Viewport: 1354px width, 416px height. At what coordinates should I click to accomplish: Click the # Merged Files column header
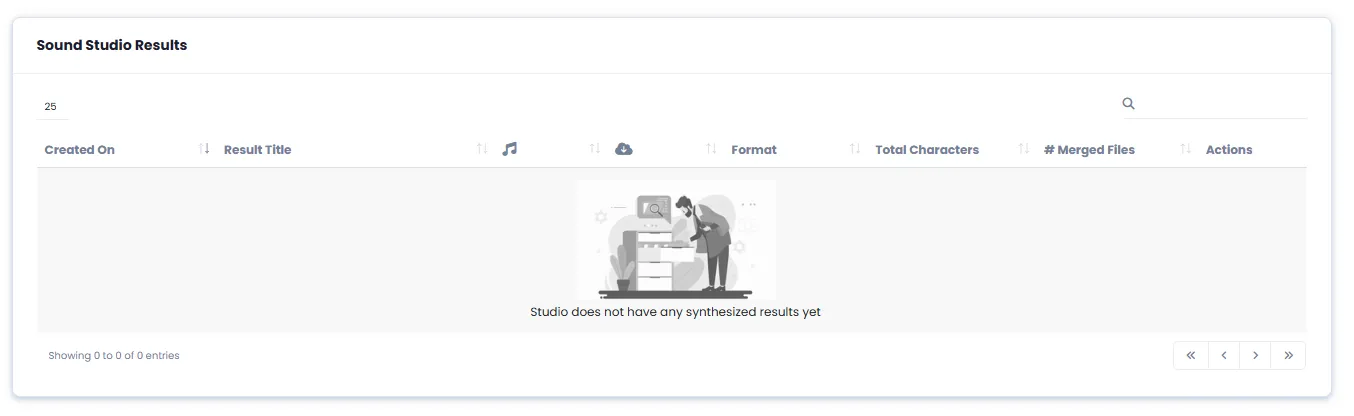[1089, 150]
